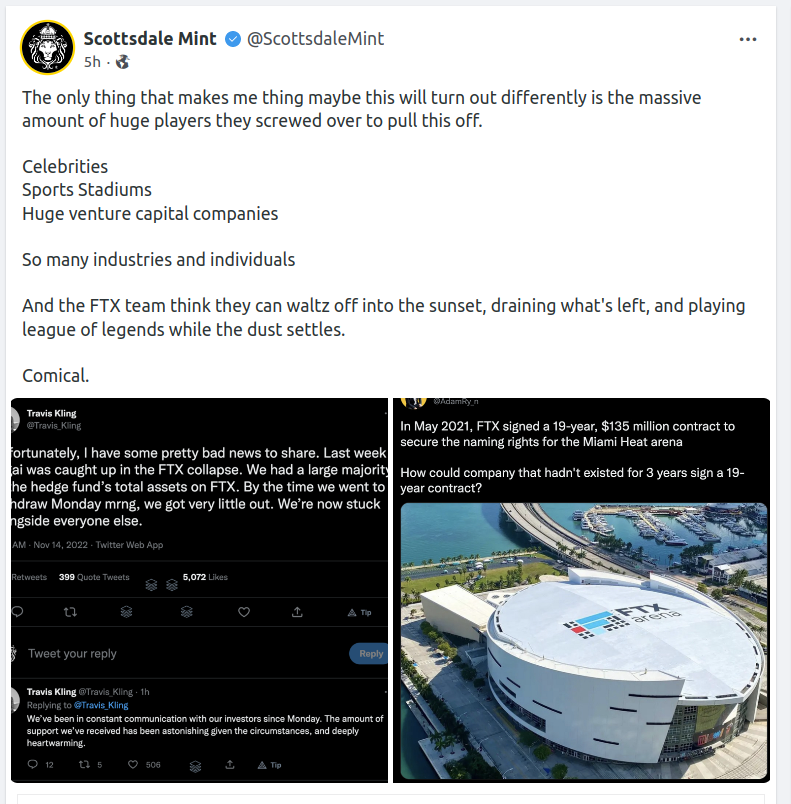
Task: Click the 399 Quote Tweets count
Action: [x=94, y=577]
